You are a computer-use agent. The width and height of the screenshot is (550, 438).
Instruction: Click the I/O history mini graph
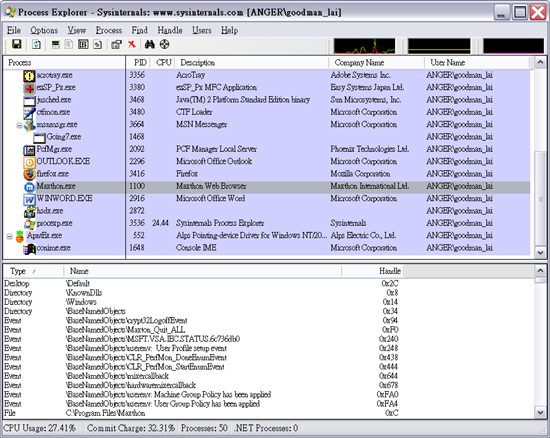tap(514, 46)
